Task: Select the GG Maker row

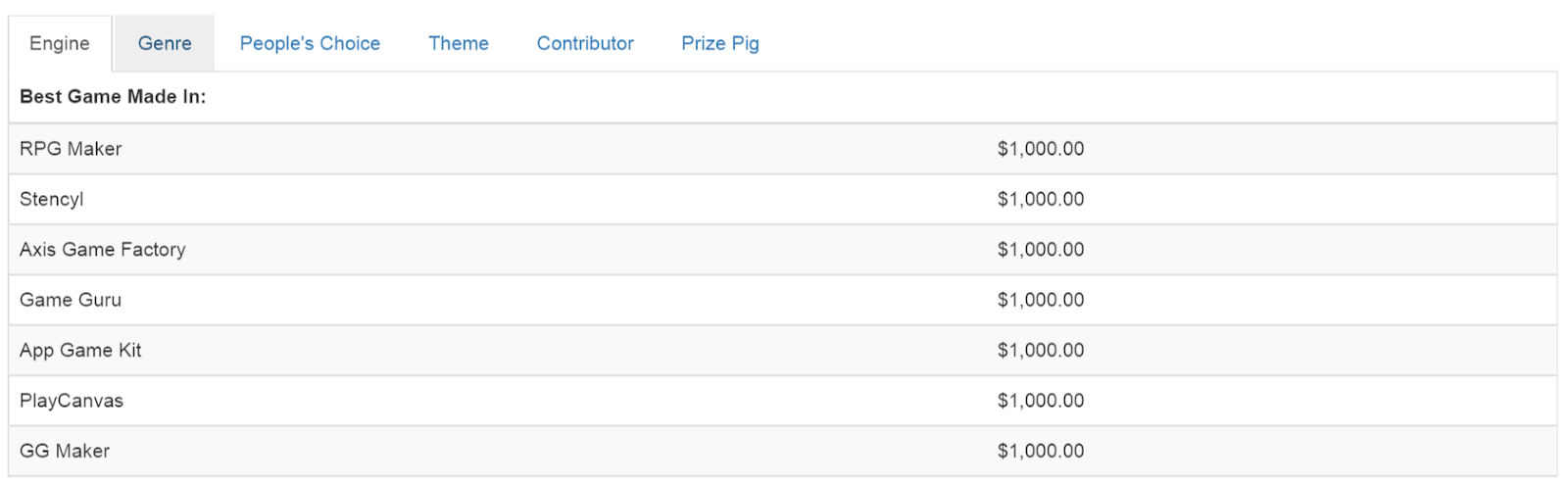Action: (x=65, y=451)
